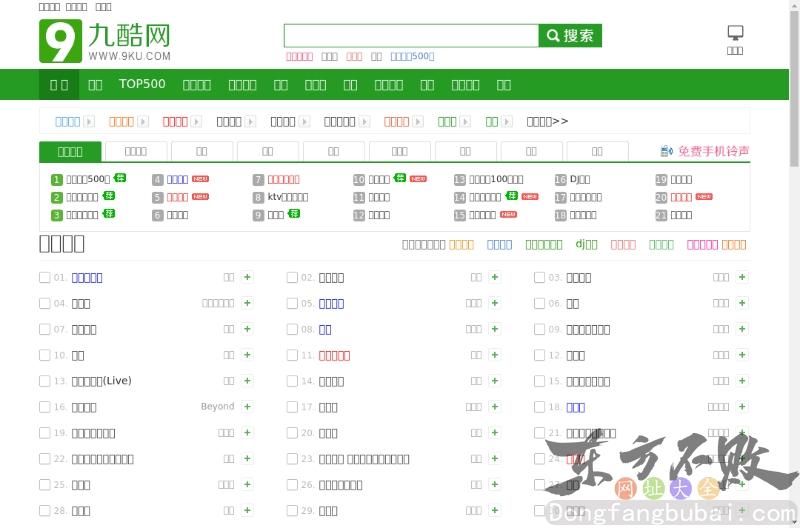Screen dimensions: 800x528
Task: Click the green number 3 ranking badge
Action: 57,215
